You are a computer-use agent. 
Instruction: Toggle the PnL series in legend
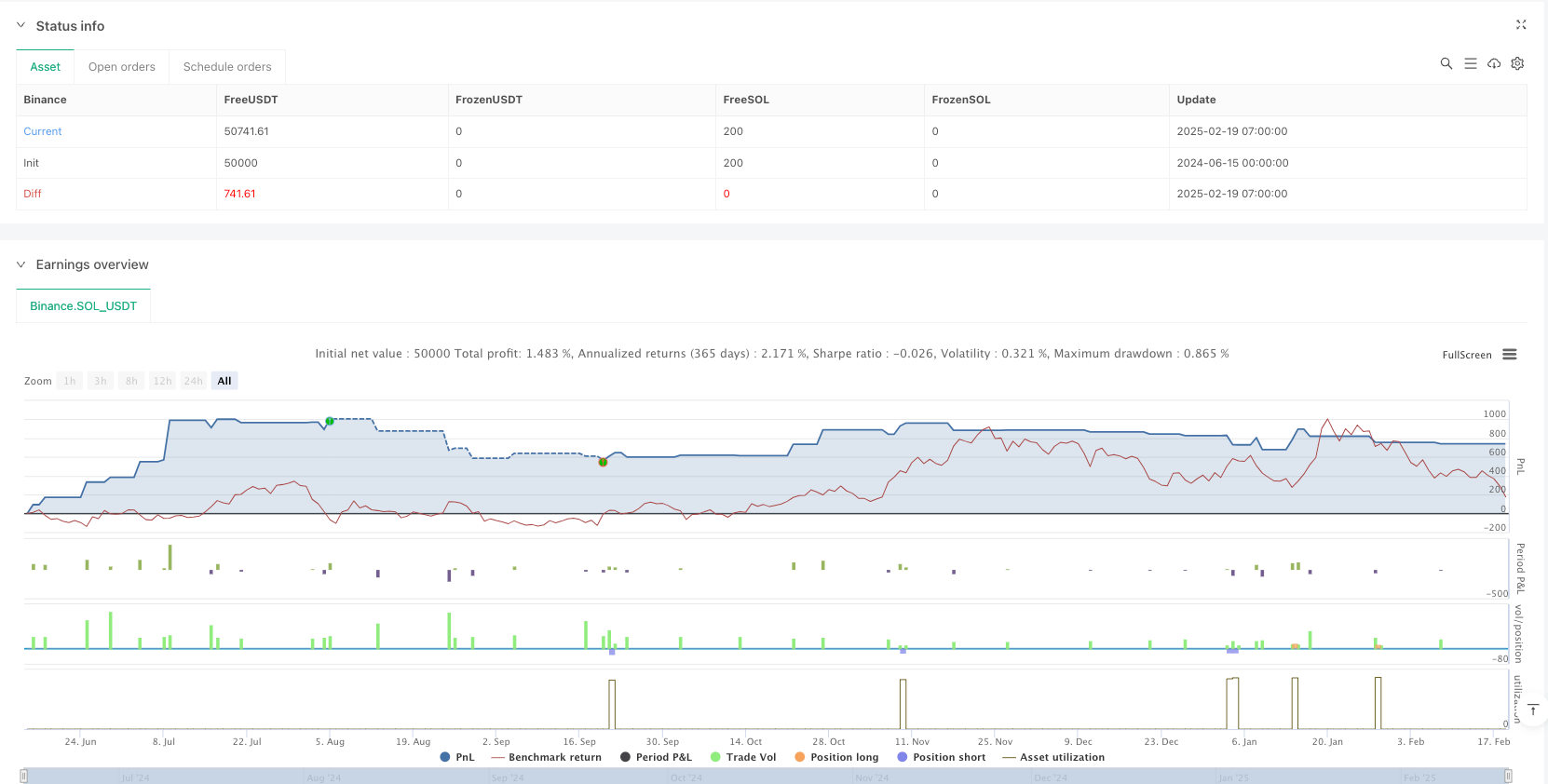click(457, 757)
